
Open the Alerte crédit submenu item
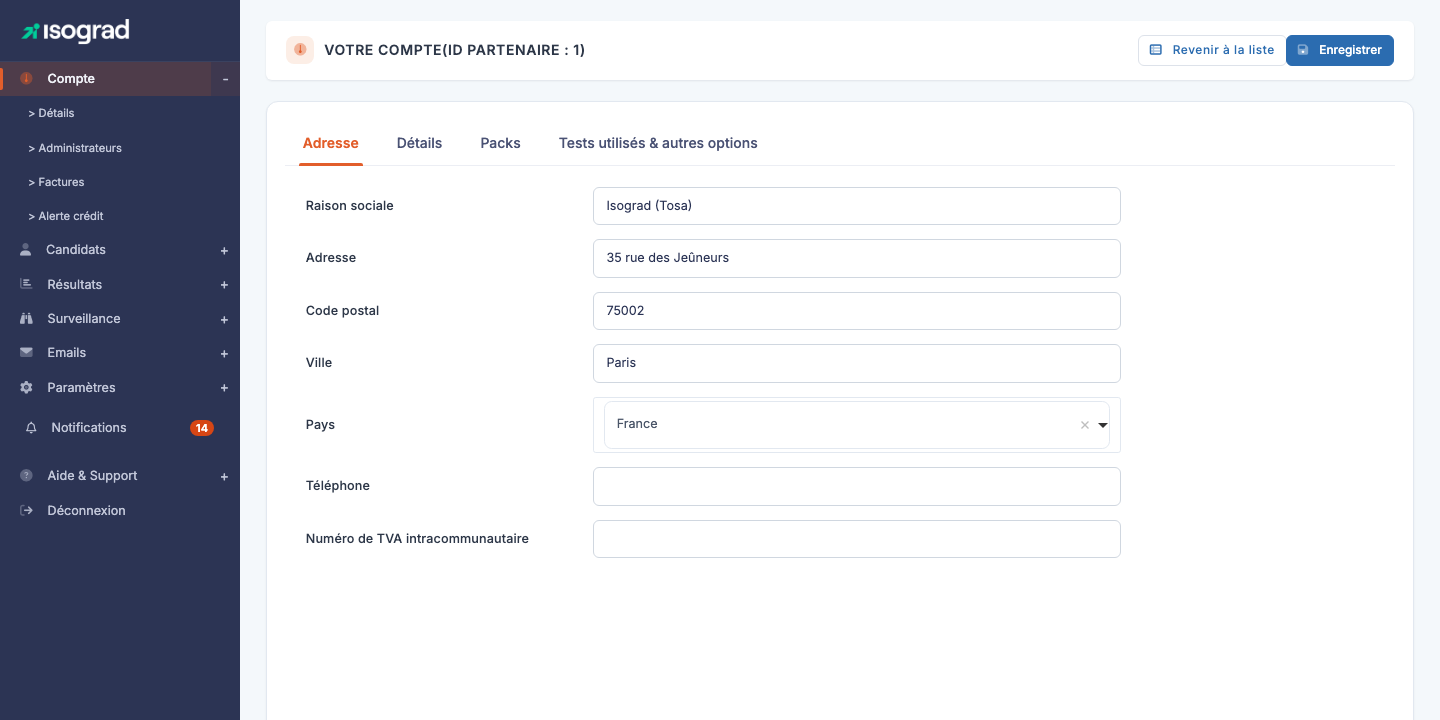[66, 216]
